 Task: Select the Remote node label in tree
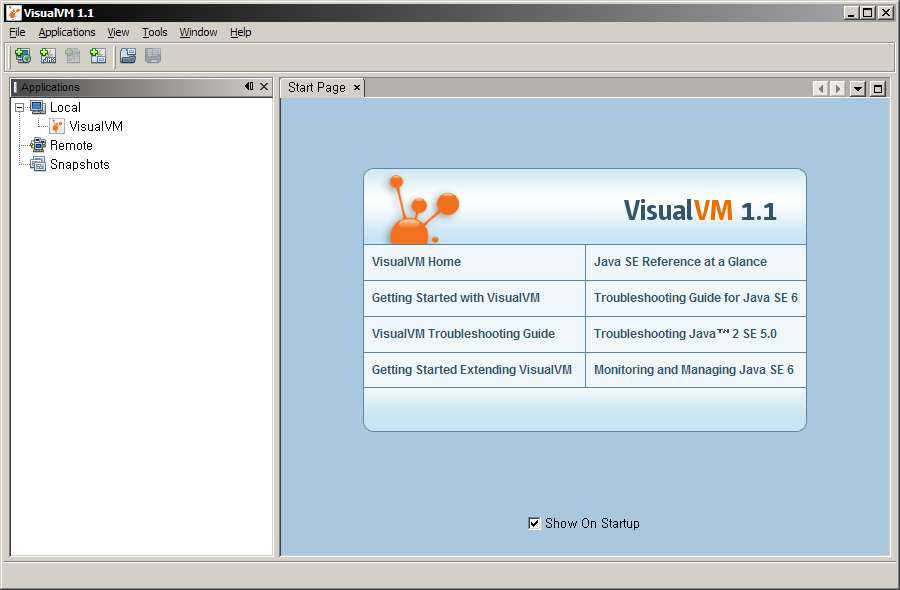(x=71, y=145)
